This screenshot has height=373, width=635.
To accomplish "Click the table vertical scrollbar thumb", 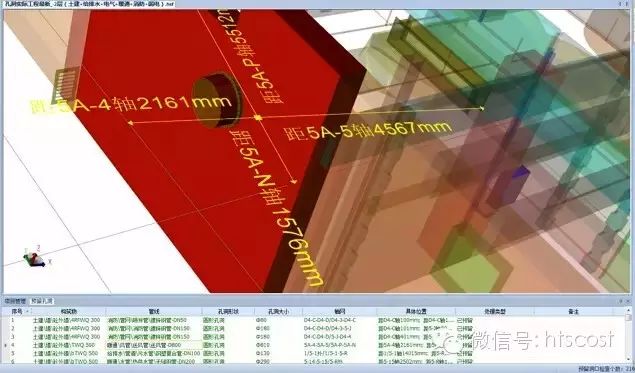I will pyautogui.click(x=628, y=319).
